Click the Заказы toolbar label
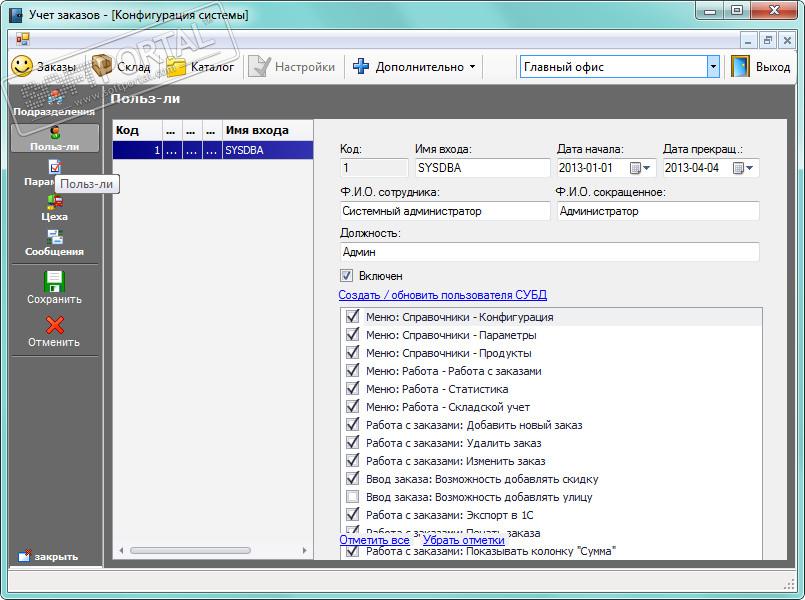 56,67
